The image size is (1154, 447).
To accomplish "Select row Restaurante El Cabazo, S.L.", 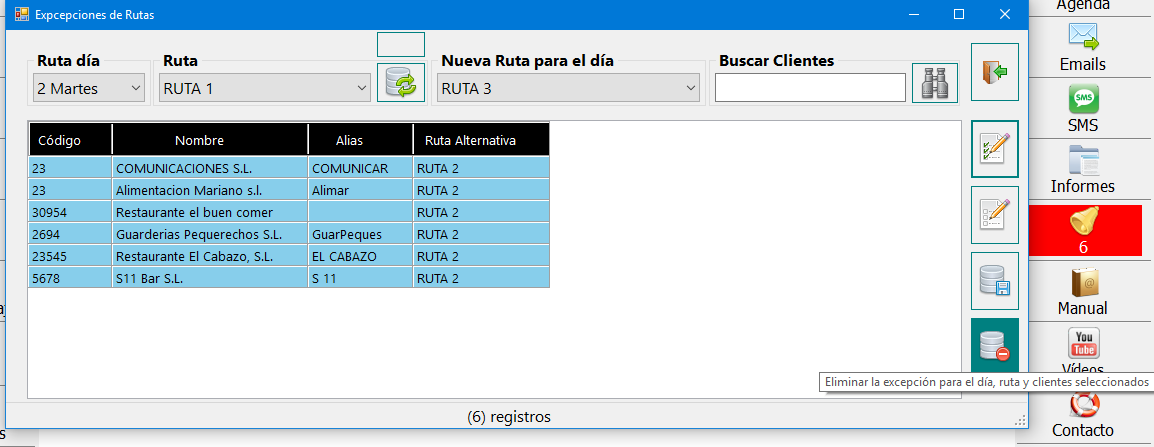I will (x=288, y=256).
